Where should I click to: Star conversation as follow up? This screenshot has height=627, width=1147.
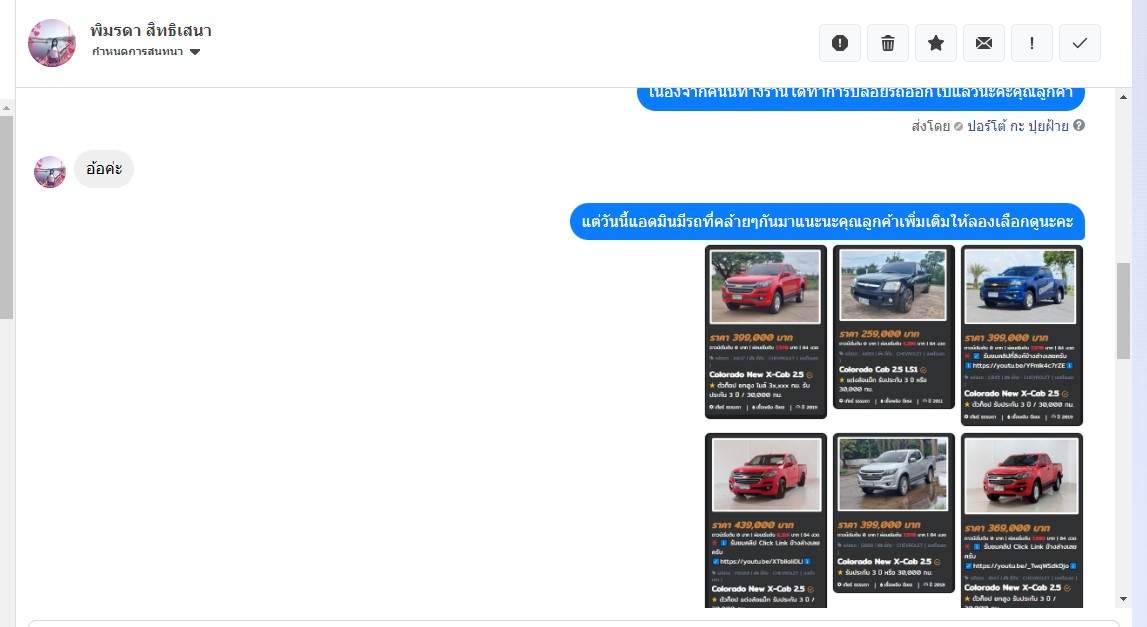click(x=936, y=43)
